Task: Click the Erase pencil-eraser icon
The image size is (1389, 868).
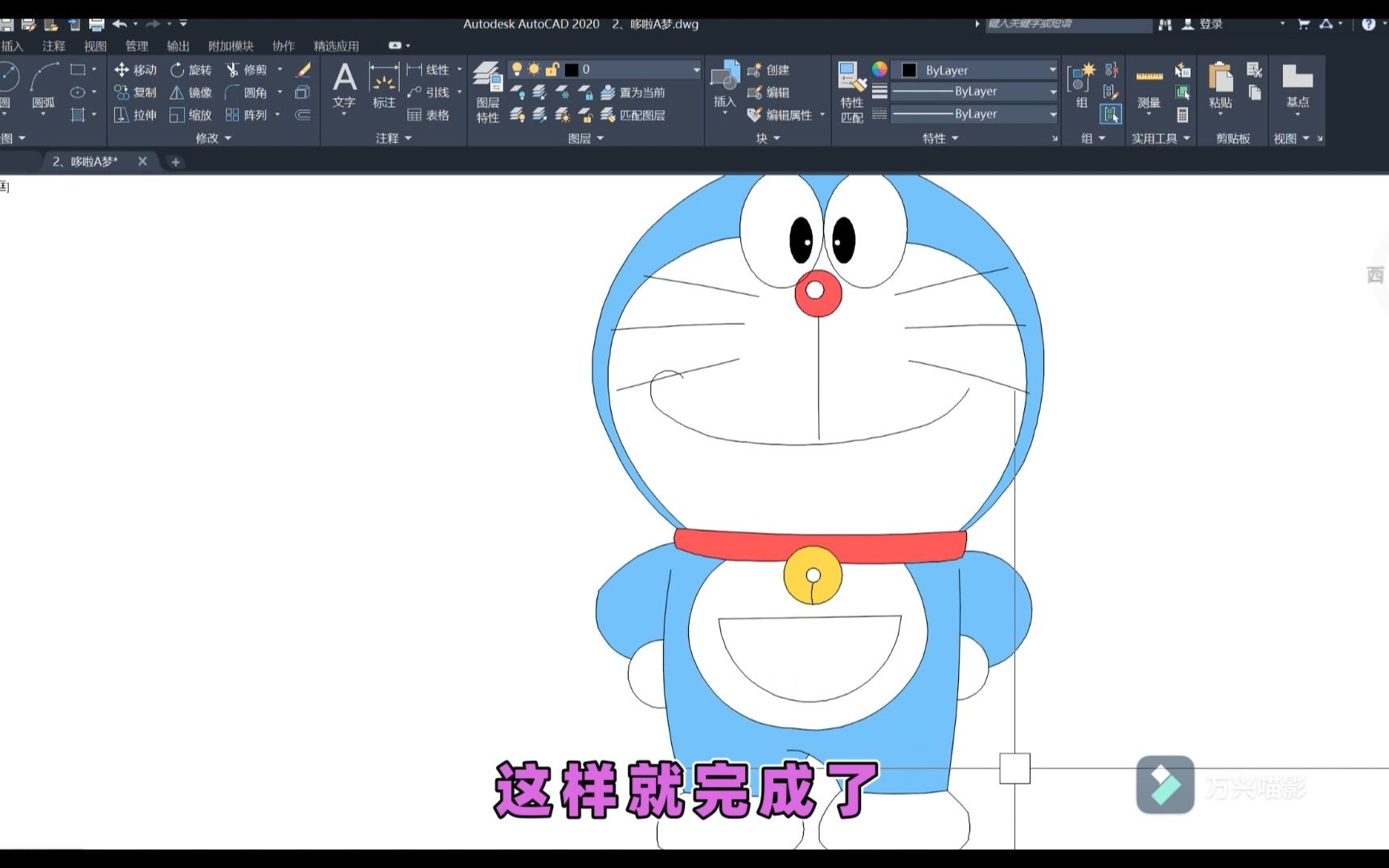Action: (x=303, y=70)
